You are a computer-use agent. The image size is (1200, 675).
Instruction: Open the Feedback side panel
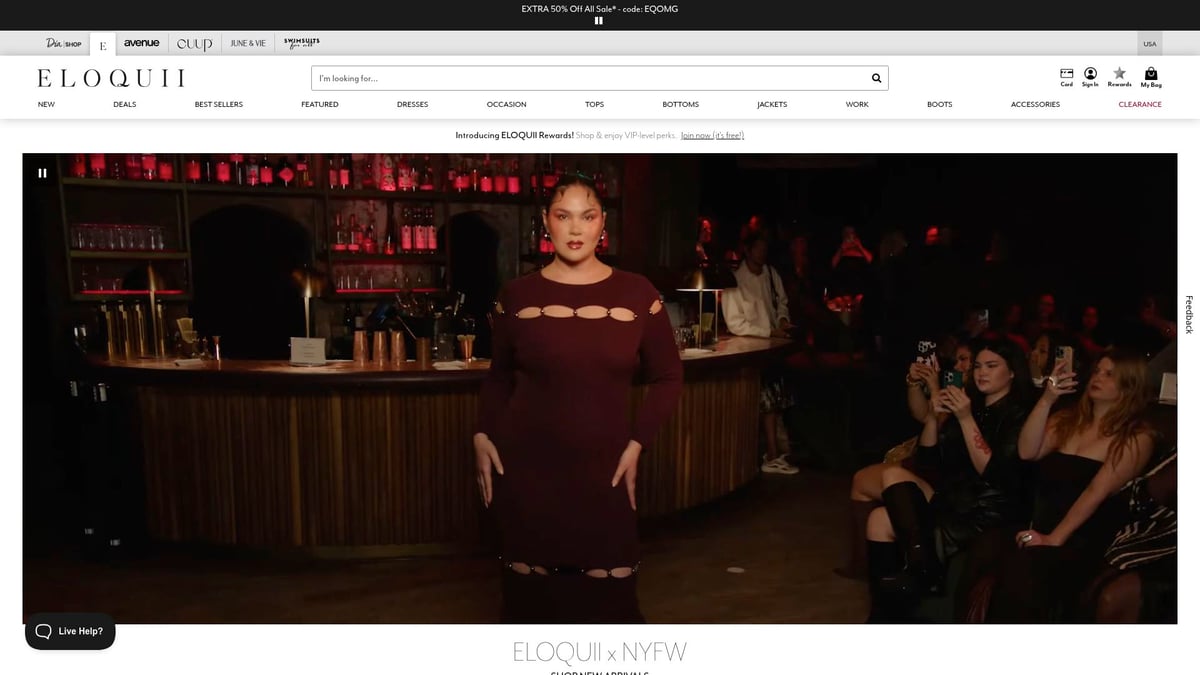pos(1187,311)
